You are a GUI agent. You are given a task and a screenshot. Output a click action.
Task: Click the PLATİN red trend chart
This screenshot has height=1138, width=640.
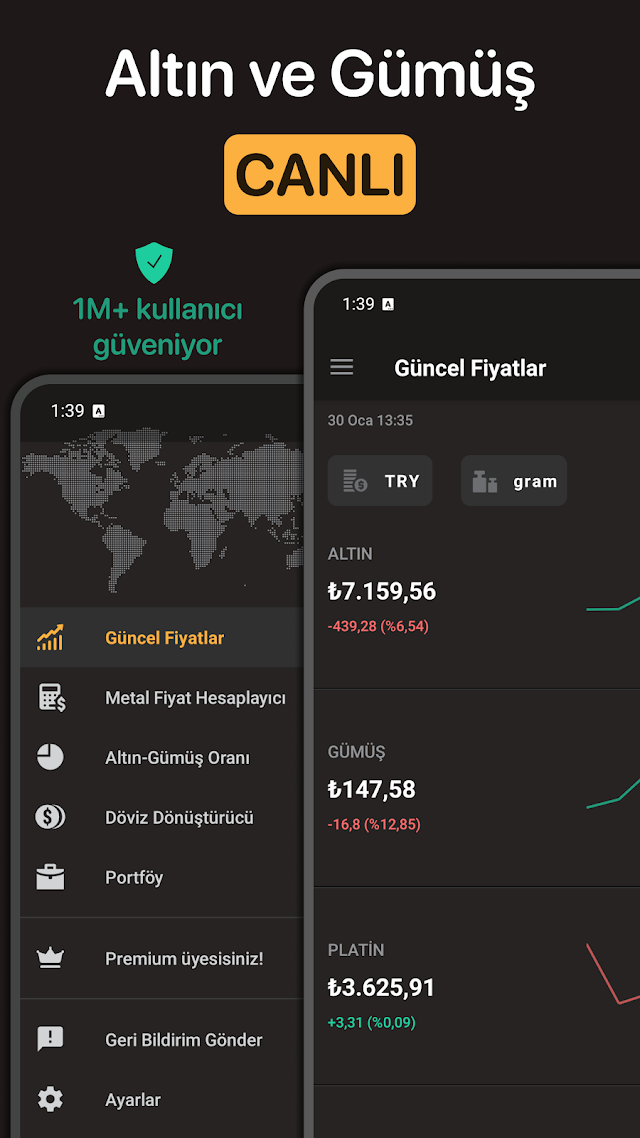click(x=613, y=974)
